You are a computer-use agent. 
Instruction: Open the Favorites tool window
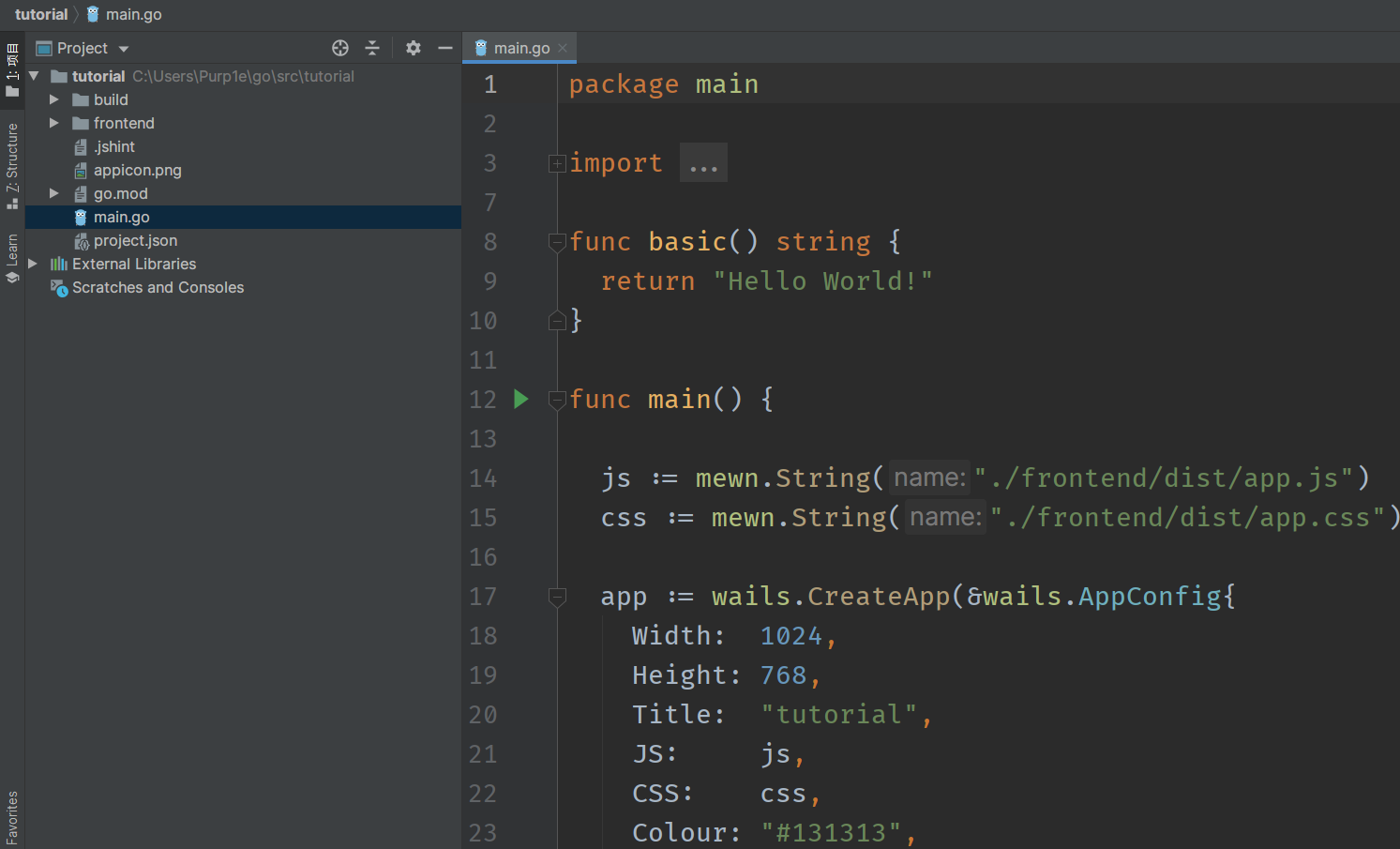[x=12, y=818]
